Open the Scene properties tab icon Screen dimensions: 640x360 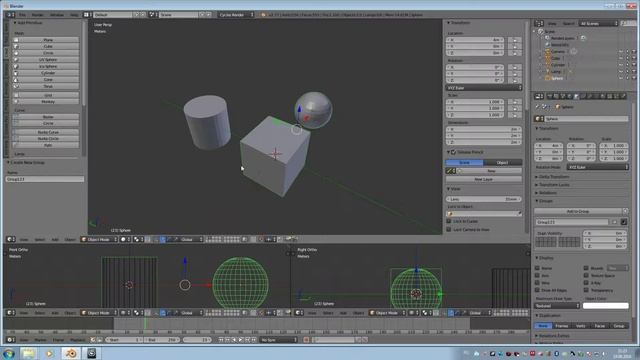pos(563,96)
